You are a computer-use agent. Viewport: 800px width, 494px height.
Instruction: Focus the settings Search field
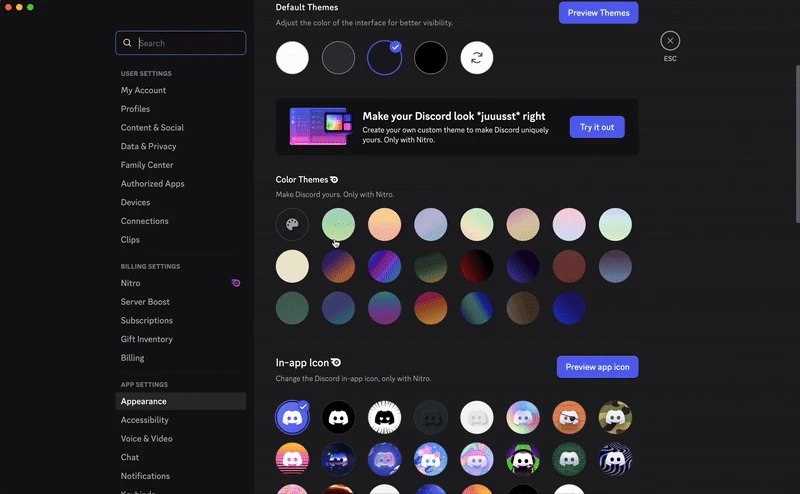tap(181, 43)
